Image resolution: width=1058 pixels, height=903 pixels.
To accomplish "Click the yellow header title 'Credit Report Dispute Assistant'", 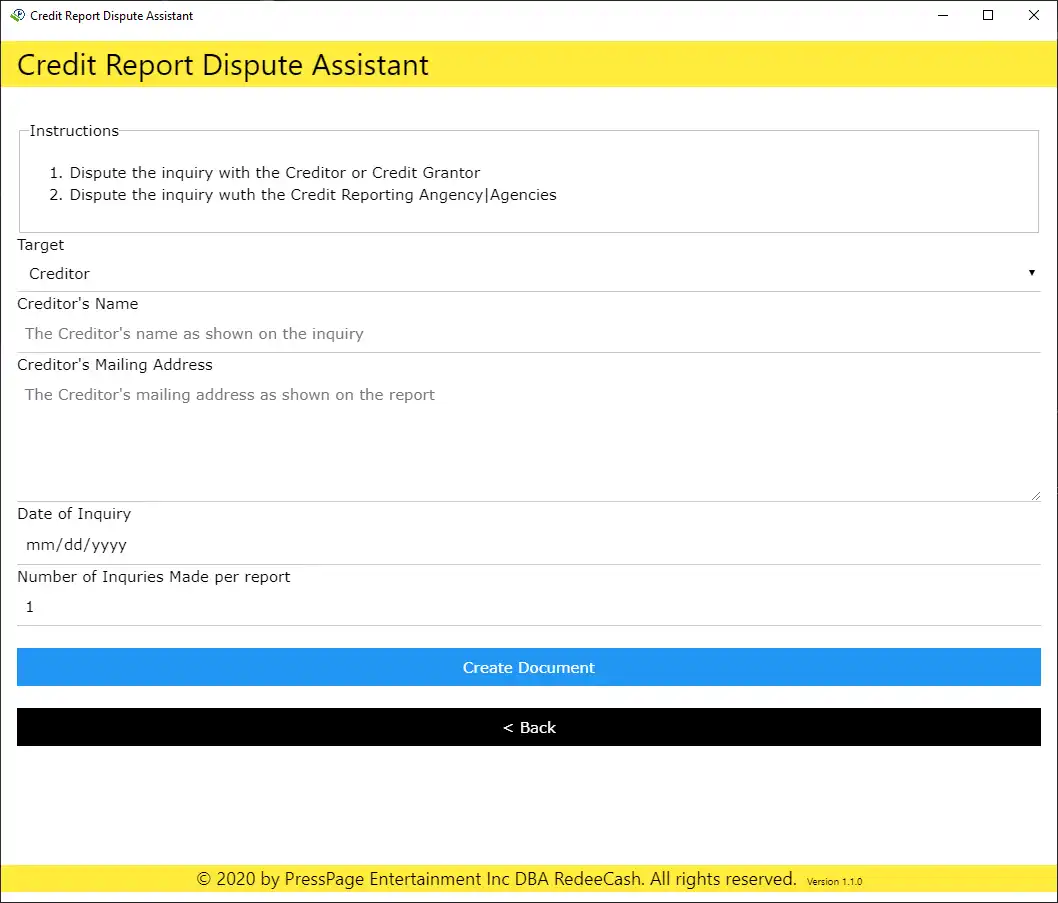I will 223,65.
